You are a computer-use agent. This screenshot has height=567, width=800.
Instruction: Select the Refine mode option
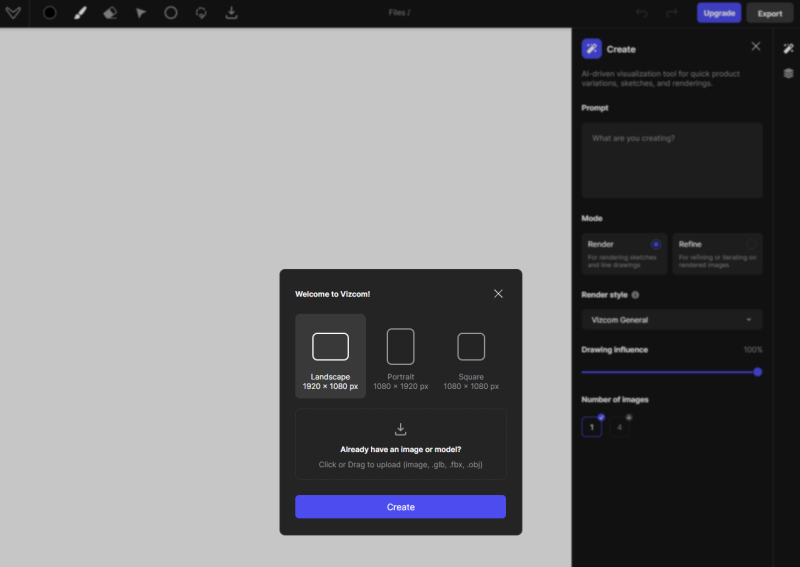pyautogui.click(x=717, y=254)
